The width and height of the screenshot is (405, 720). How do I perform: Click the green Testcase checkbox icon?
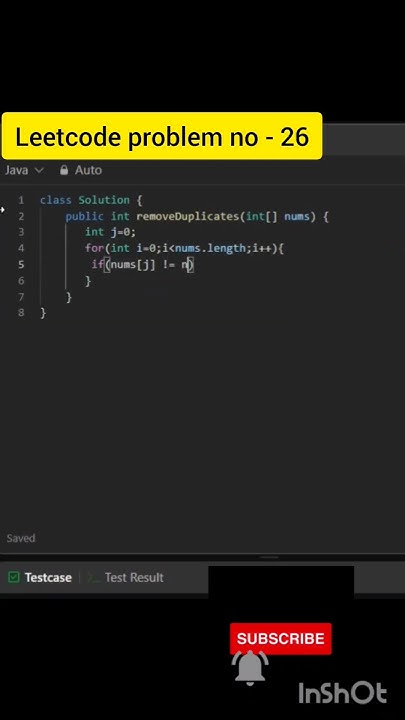tap(14, 577)
